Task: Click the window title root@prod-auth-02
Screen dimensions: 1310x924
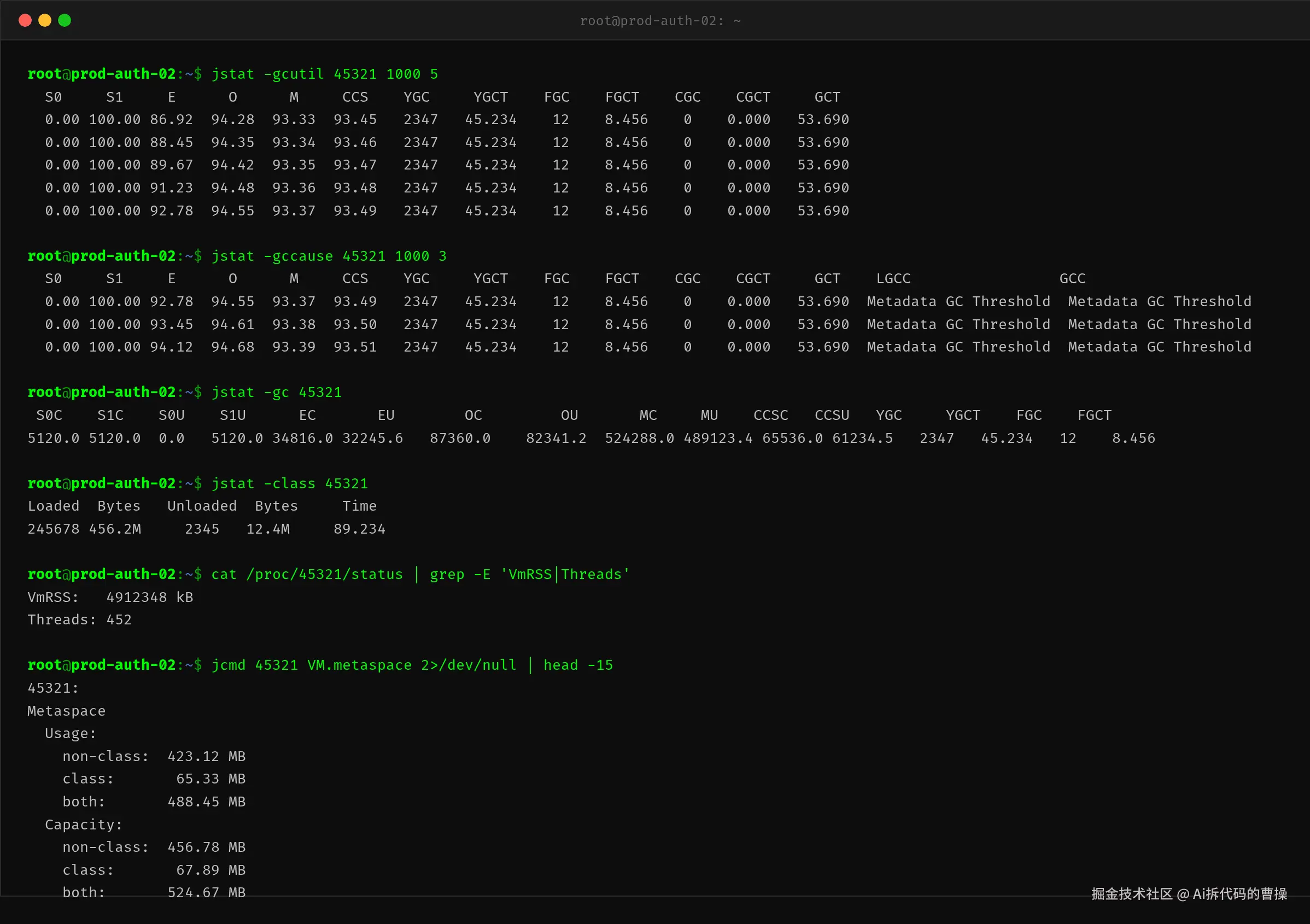Action: [x=660, y=21]
